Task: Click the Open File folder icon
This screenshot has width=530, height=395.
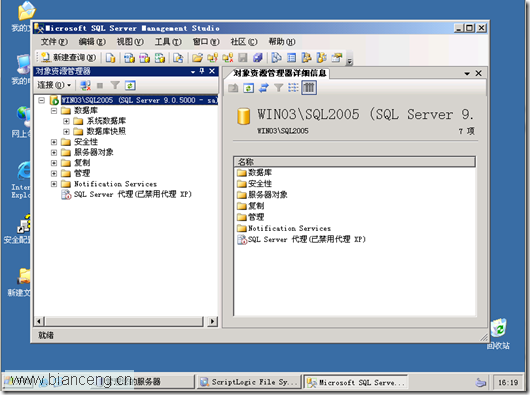Action: pyautogui.click(x=197, y=58)
